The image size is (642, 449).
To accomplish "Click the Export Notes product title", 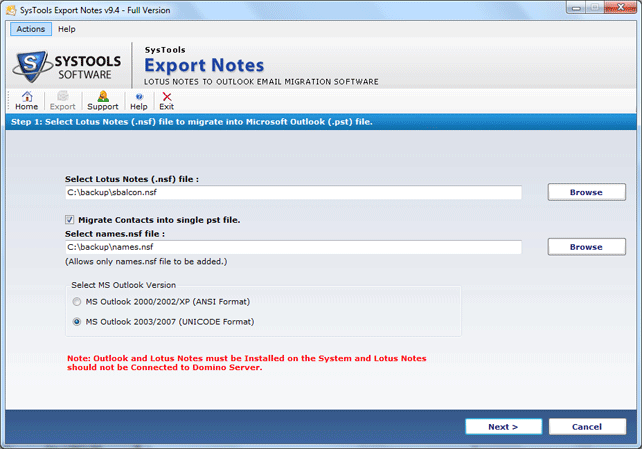I will point(204,65).
